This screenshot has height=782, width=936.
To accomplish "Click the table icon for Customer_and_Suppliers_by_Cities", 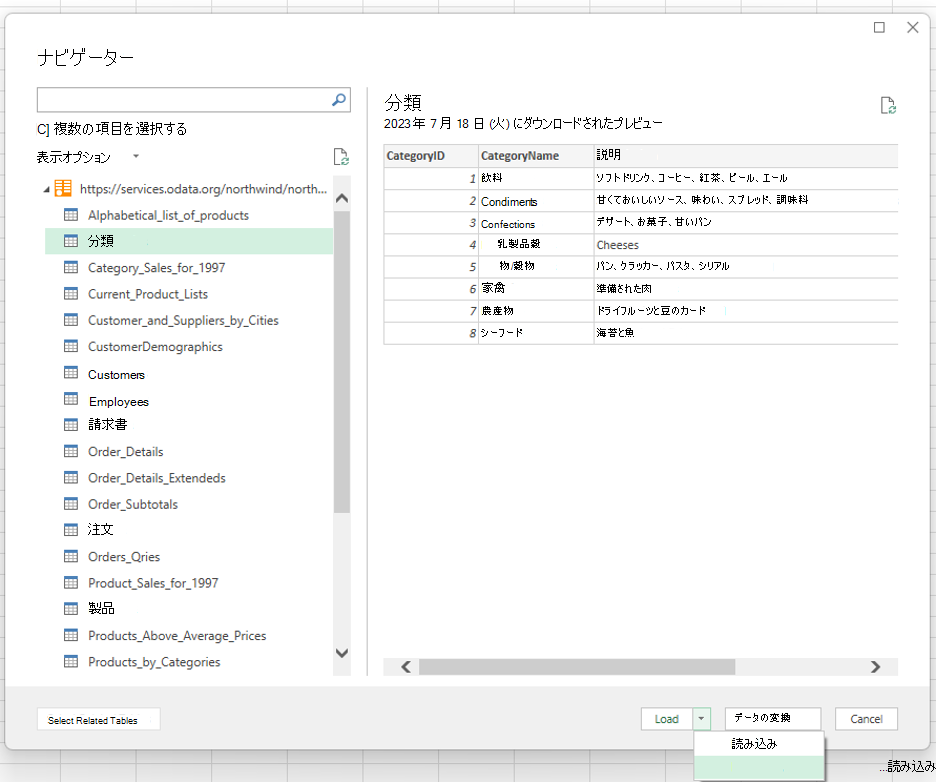I will (x=71, y=320).
